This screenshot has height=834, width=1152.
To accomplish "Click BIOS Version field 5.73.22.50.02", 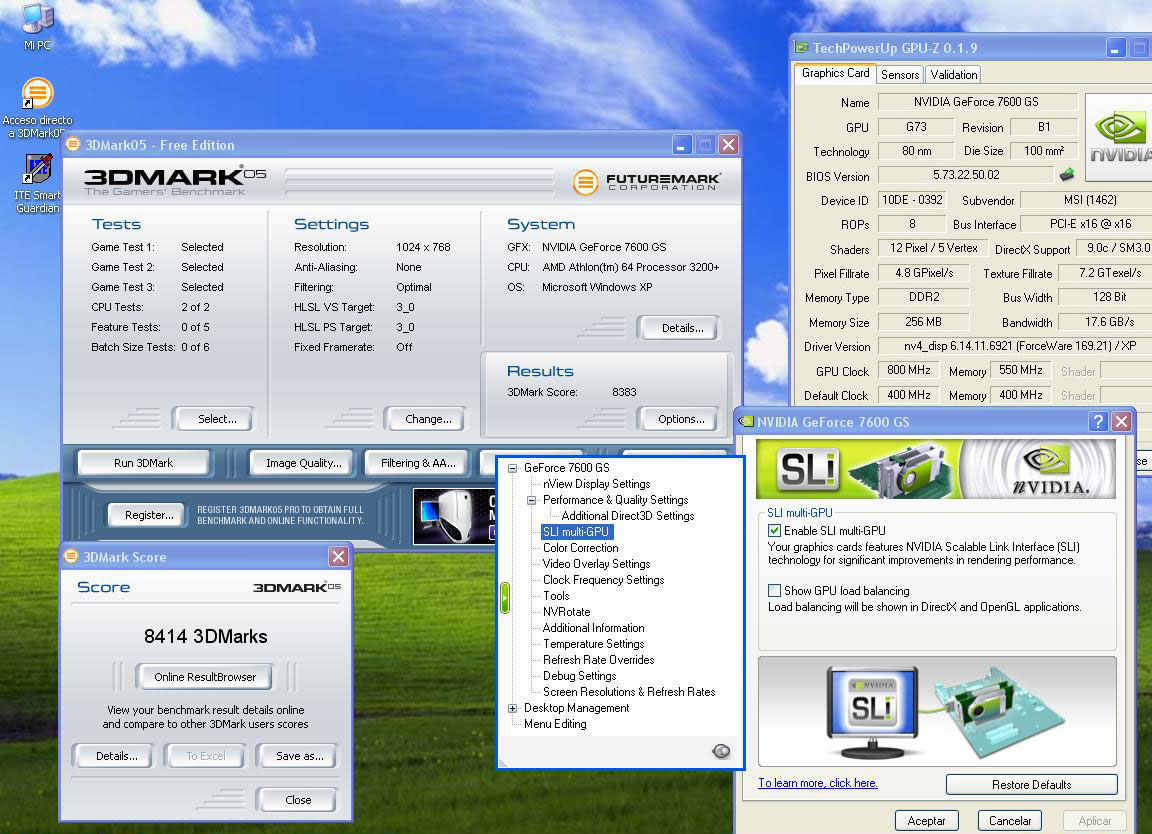I will coord(965,175).
